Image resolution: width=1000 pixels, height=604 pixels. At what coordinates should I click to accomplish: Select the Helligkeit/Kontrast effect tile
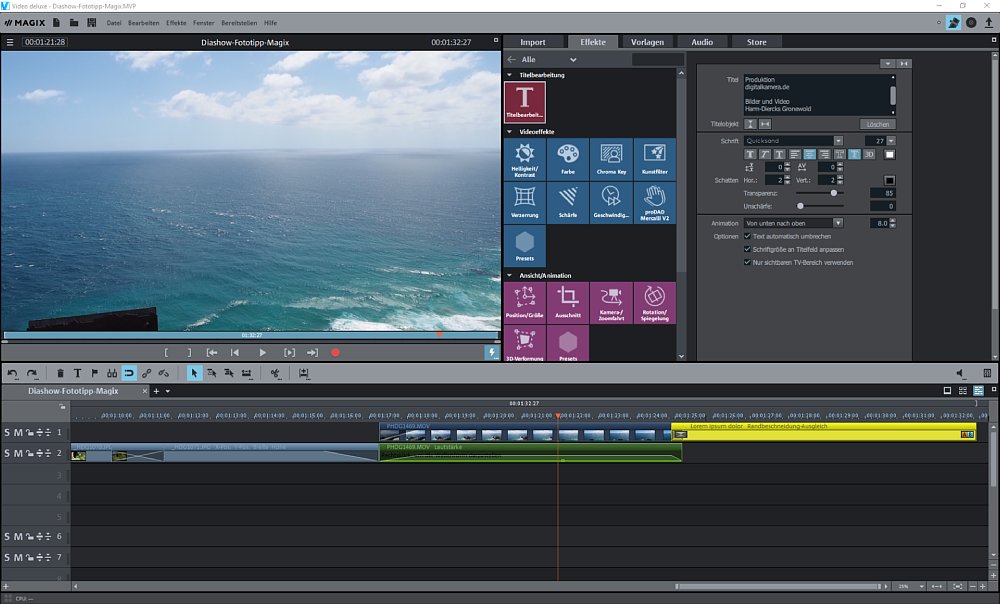pos(525,159)
